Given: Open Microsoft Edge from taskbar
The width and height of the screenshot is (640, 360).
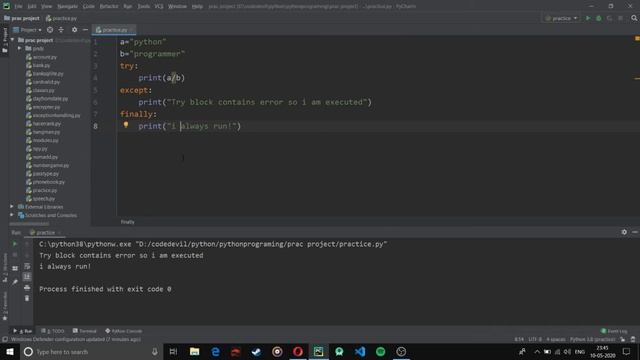Looking at the screenshot, I should click(x=215, y=351).
